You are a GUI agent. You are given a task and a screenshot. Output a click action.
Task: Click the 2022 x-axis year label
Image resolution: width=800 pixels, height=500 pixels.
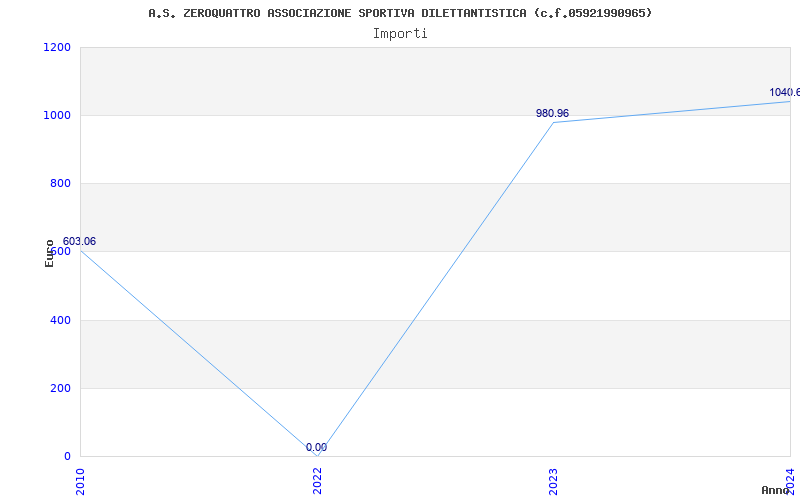coord(317,481)
